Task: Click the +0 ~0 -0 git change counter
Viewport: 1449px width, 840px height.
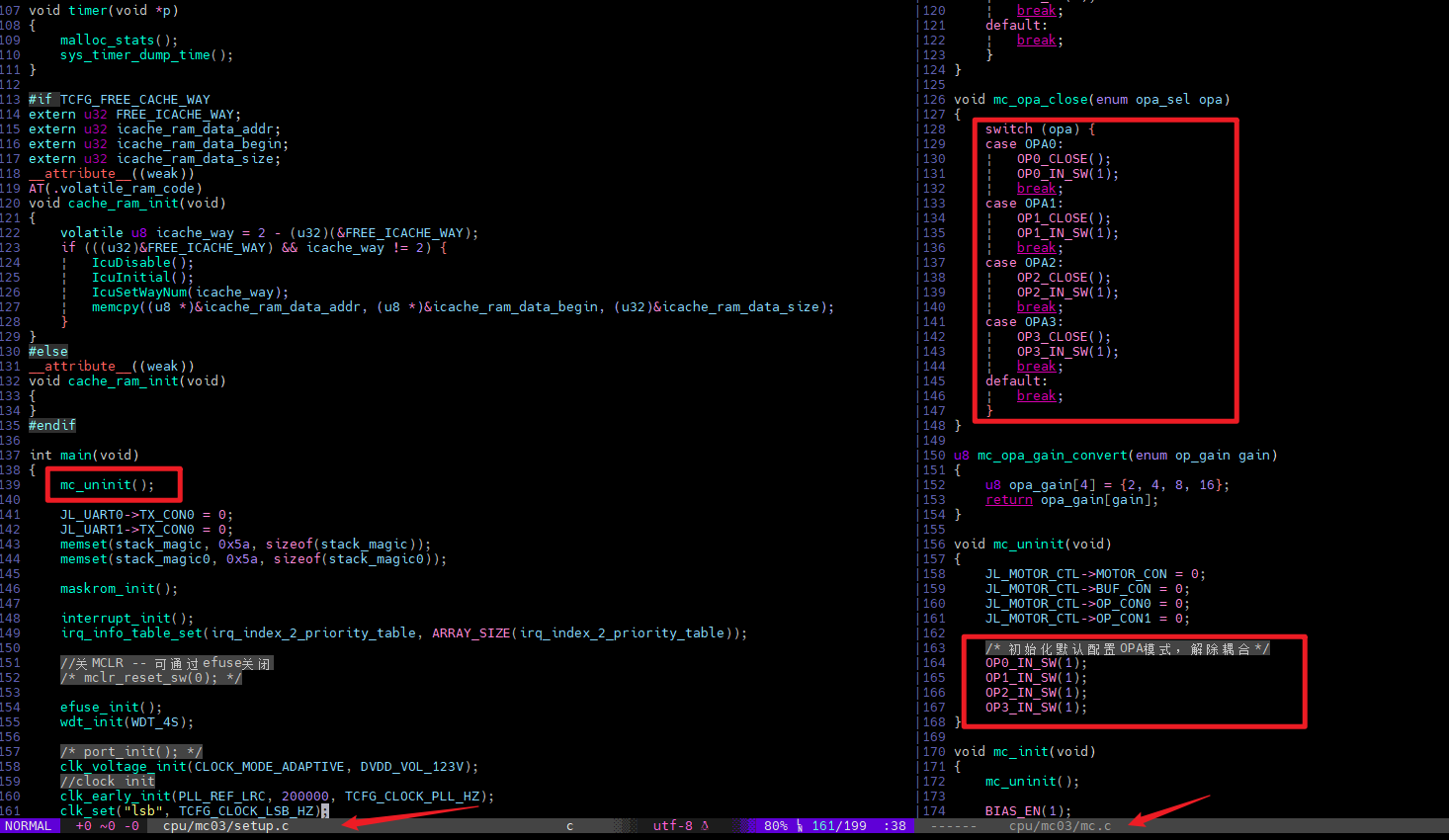Action: point(108,826)
